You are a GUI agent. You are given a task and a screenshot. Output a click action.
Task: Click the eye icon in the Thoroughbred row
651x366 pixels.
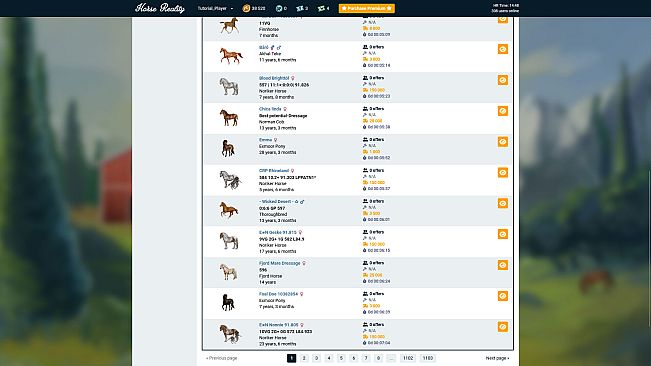click(x=503, y=203)
